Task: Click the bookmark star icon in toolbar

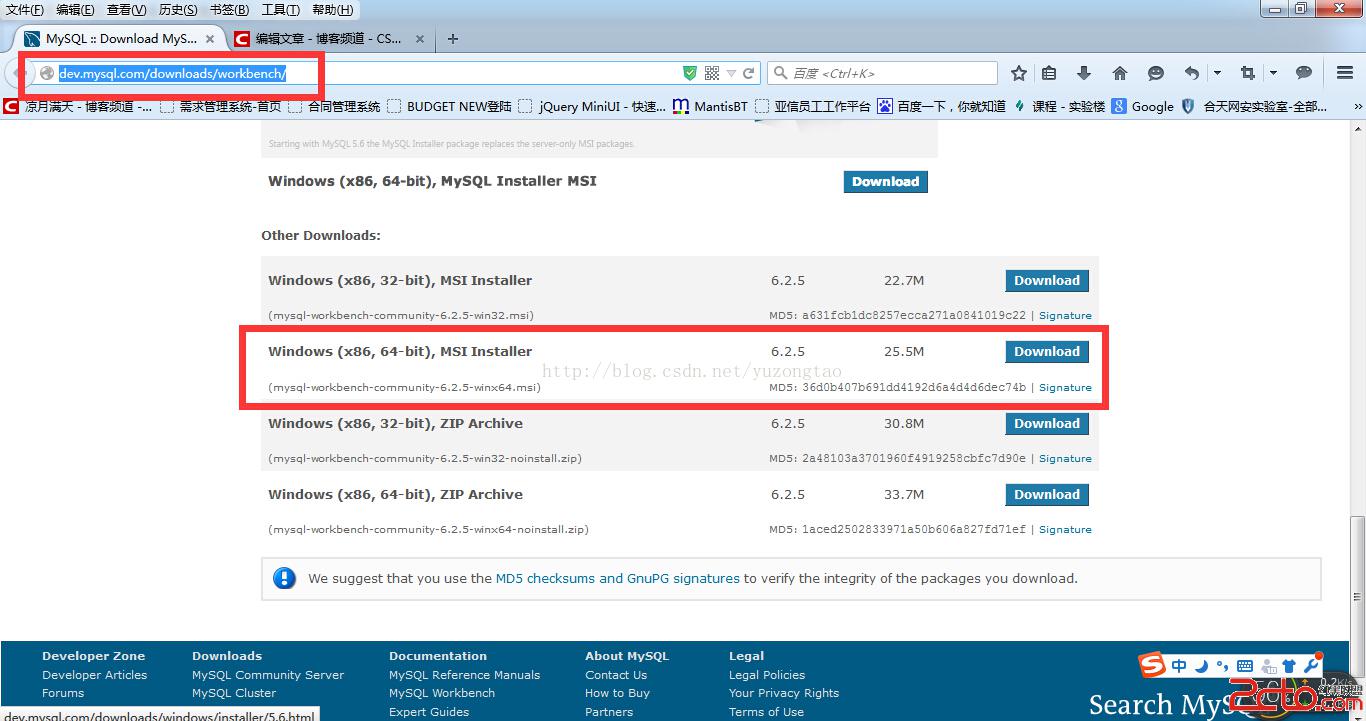Action: click(1019, 73)
